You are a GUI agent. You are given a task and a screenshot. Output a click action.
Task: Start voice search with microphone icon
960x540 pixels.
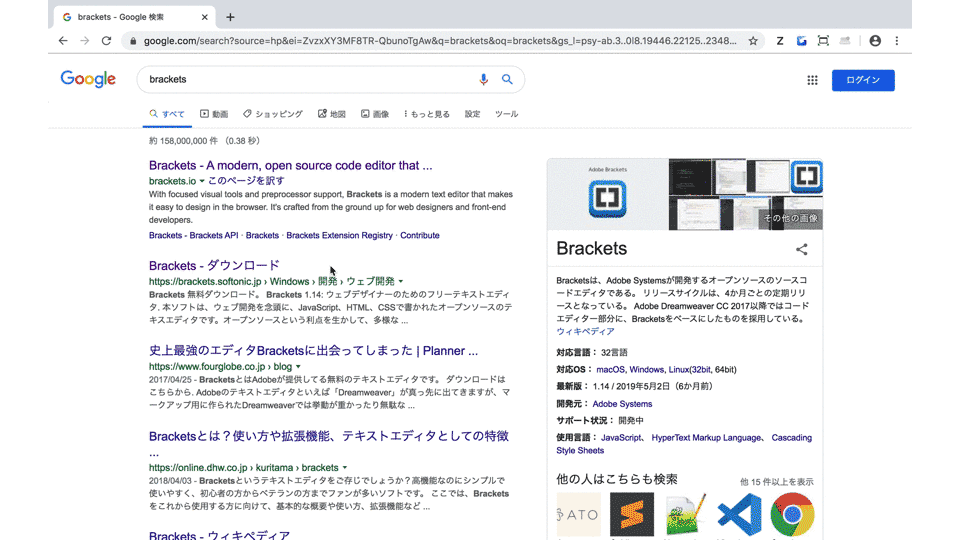pyautogui.click(x=483, y=80)
